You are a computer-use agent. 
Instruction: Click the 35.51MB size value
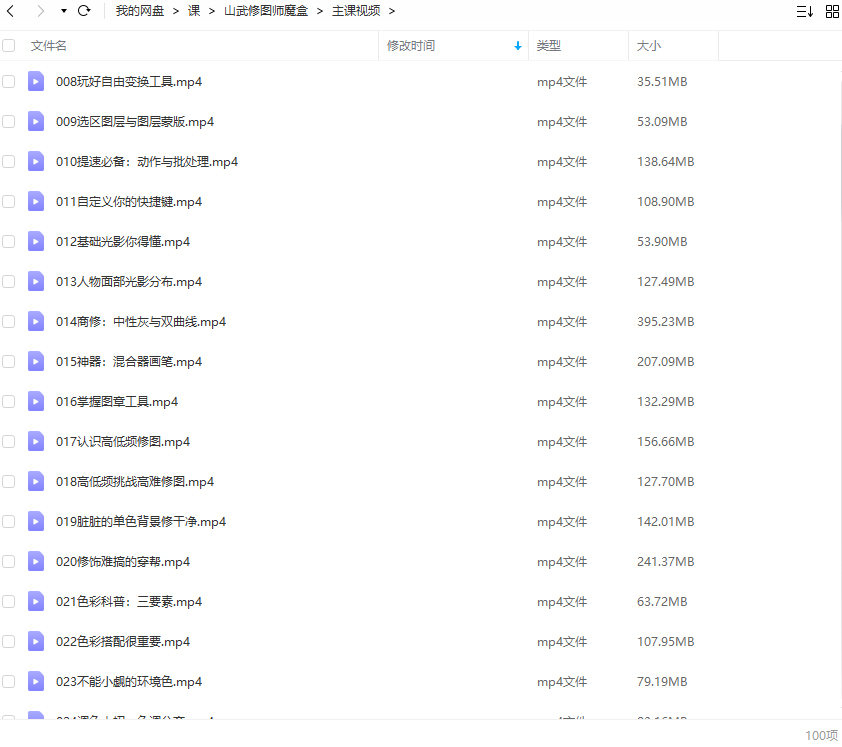pos(662,82)
